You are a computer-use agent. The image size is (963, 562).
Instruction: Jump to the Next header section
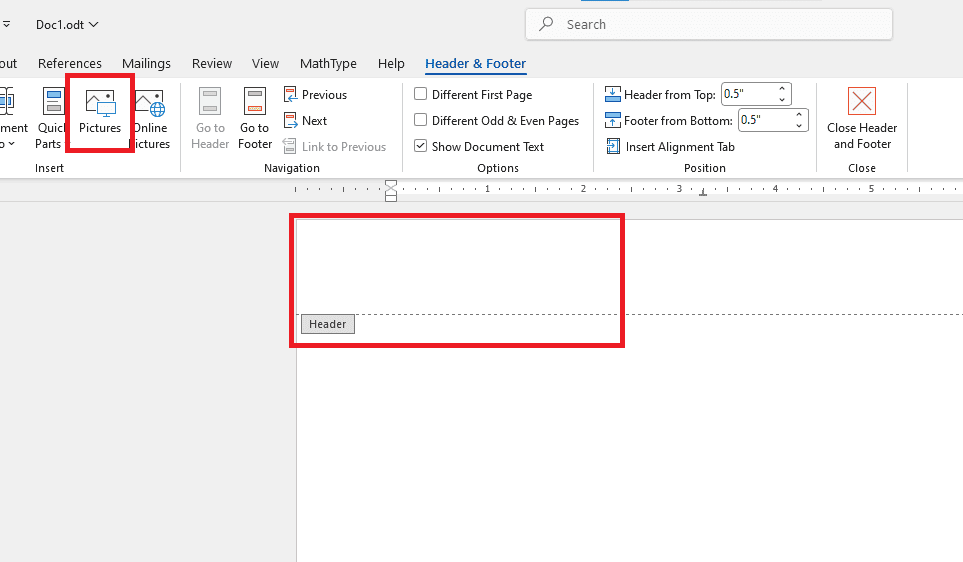306,121
